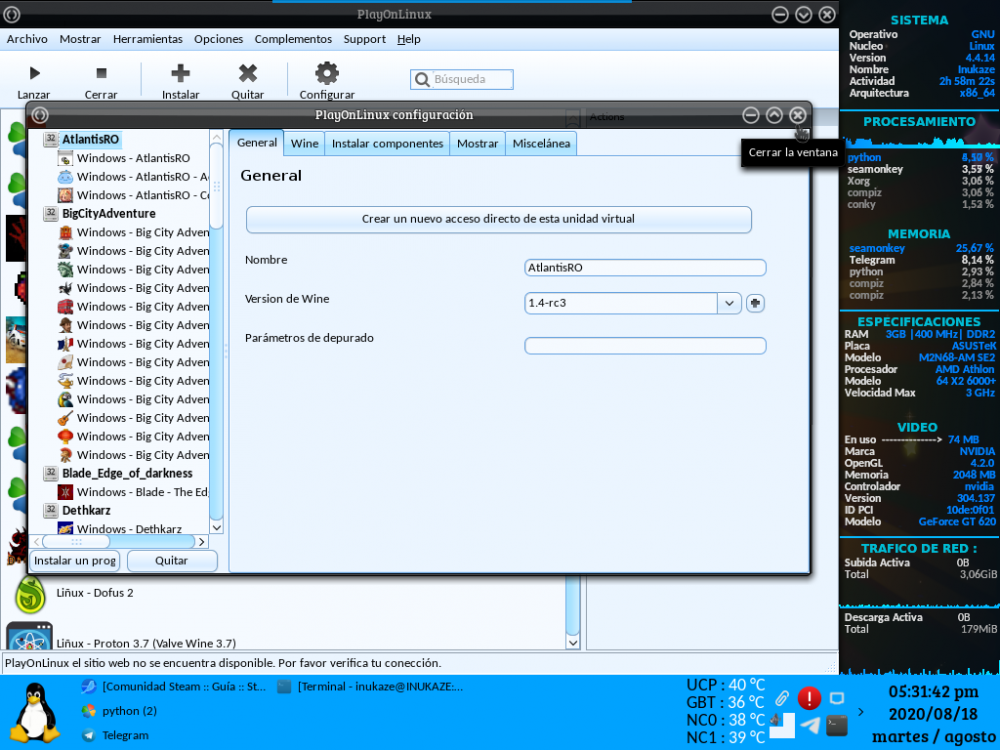1000x750 pixels.
Task: Select the Dethkarz virtual drive entry
Action: pos(86,510)
